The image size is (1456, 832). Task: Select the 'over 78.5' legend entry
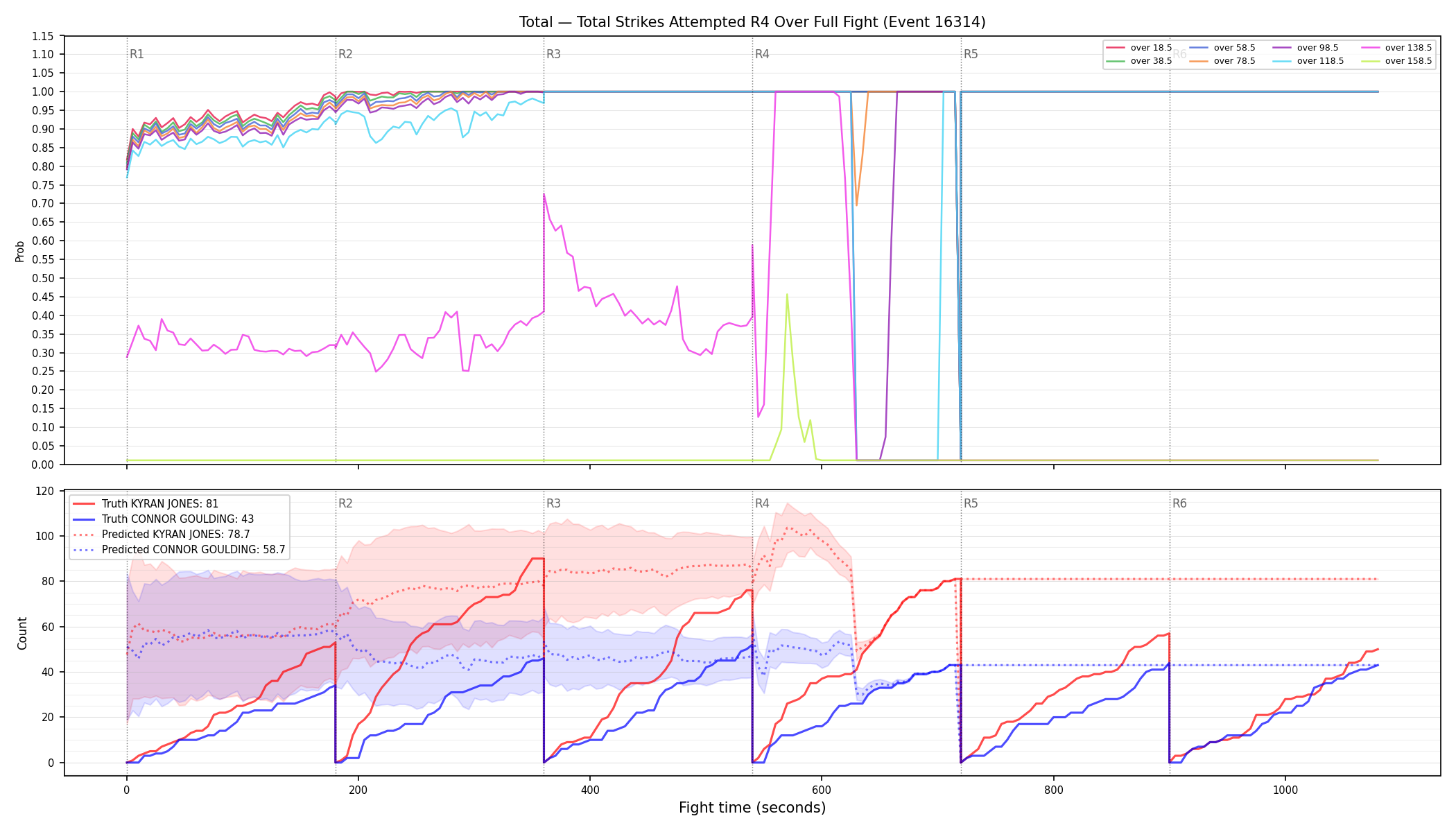click(1222, 61)
